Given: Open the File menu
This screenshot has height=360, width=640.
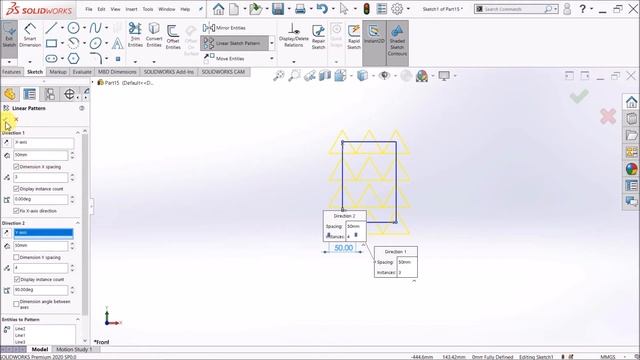Looking at the screenshot, I should tap(89, 9).
